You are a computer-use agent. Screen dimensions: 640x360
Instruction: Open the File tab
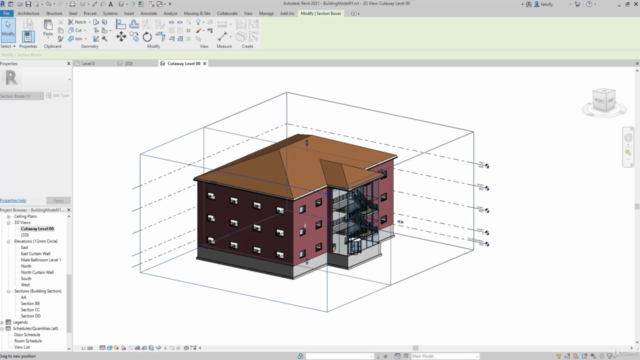6,13
